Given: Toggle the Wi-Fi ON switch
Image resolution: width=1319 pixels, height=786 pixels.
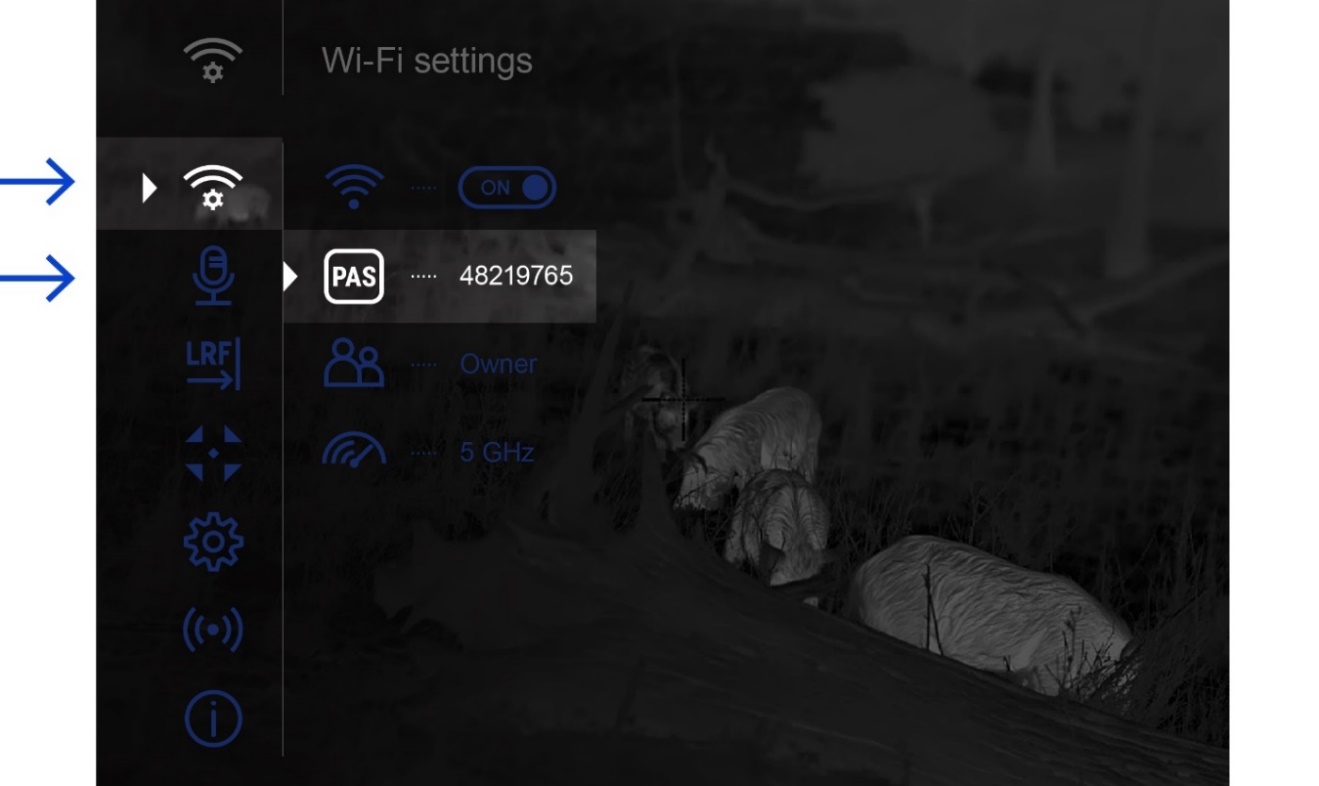Looking at the screenshot, I should coord(507,187).
